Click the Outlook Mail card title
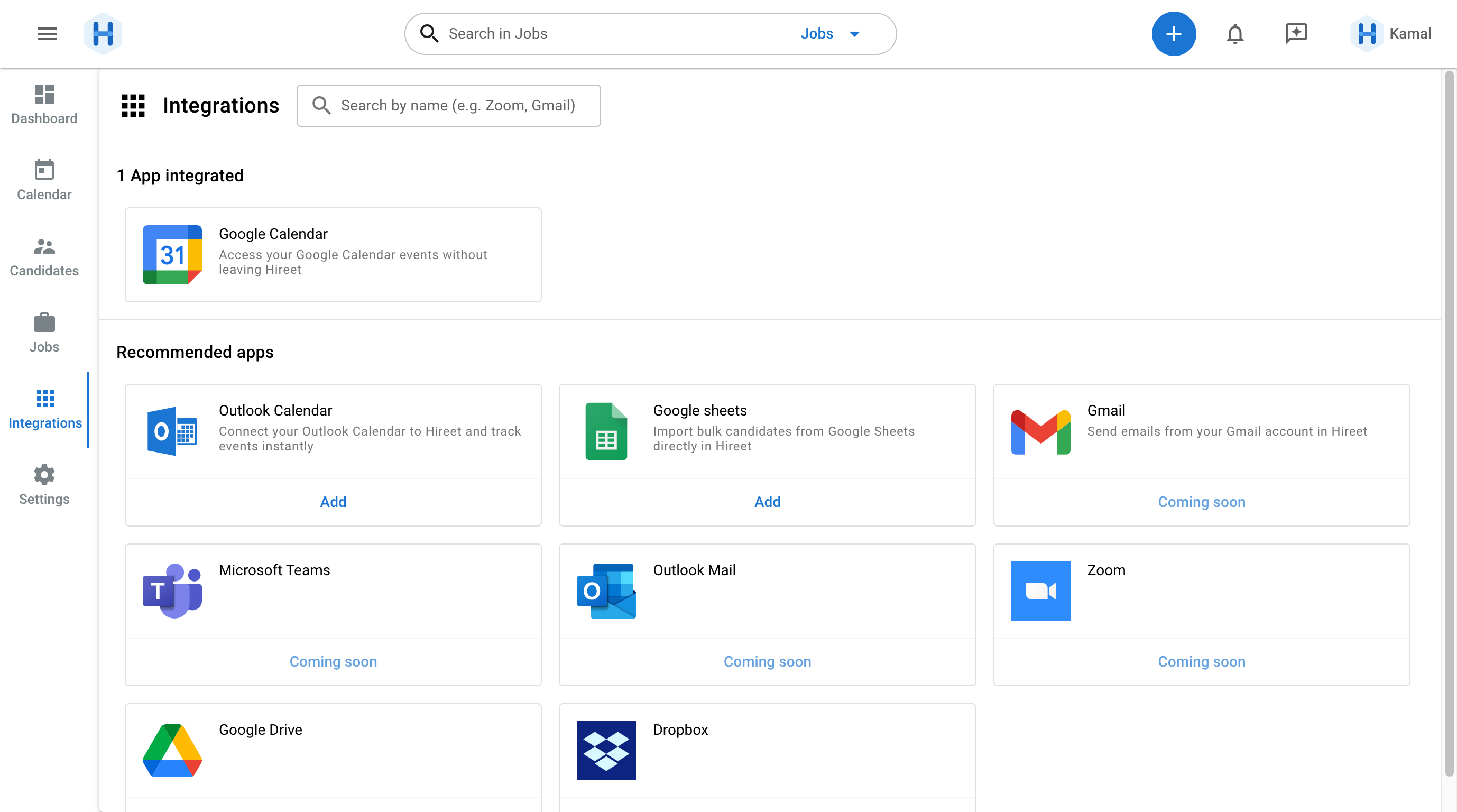Screen dimensions: 1457x812 point(694,570)
